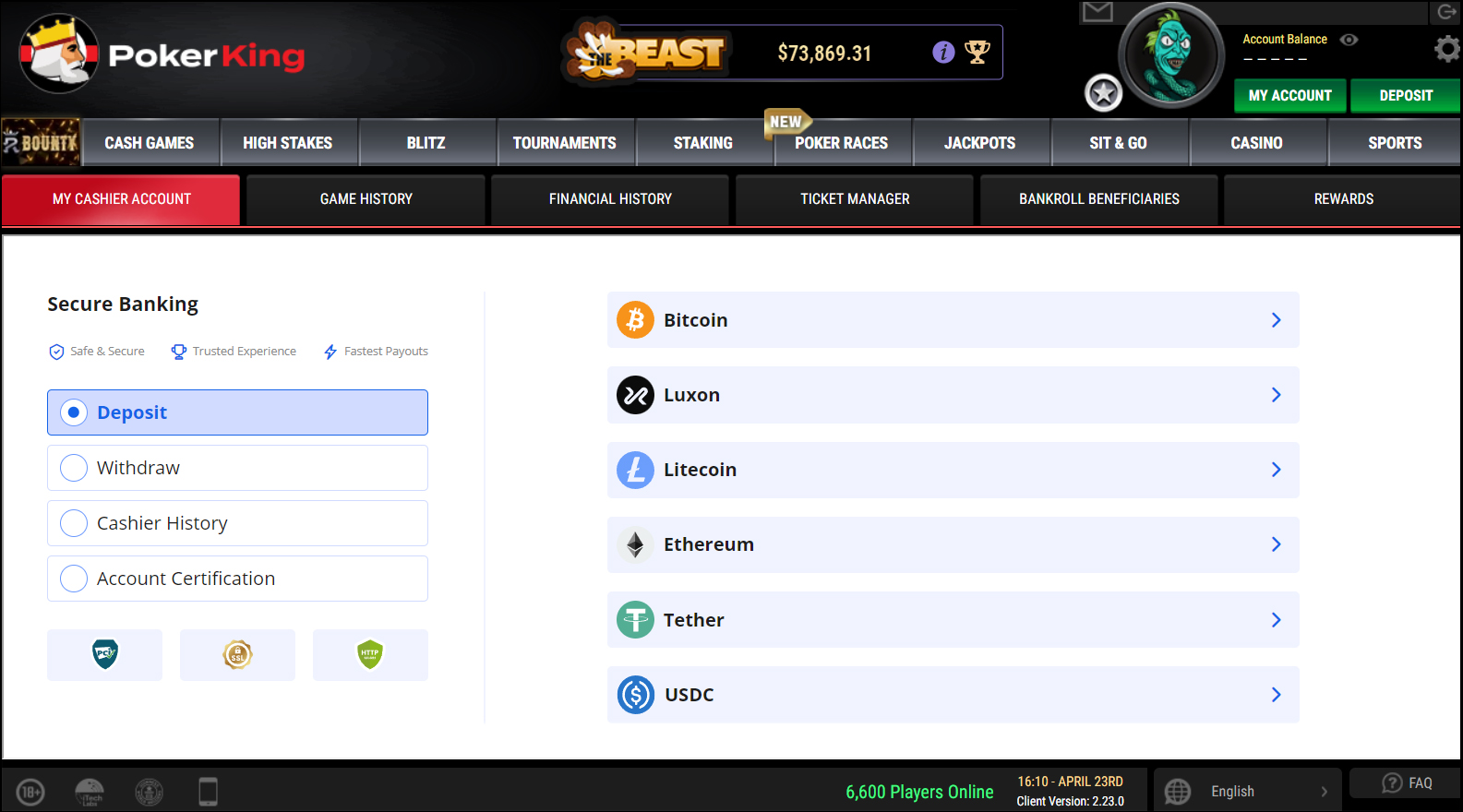Choose the Account Certification radio option
Image resolution: width=1463 pixels, height=812 pixels.
pyautogui.click(x=74, y=579)
